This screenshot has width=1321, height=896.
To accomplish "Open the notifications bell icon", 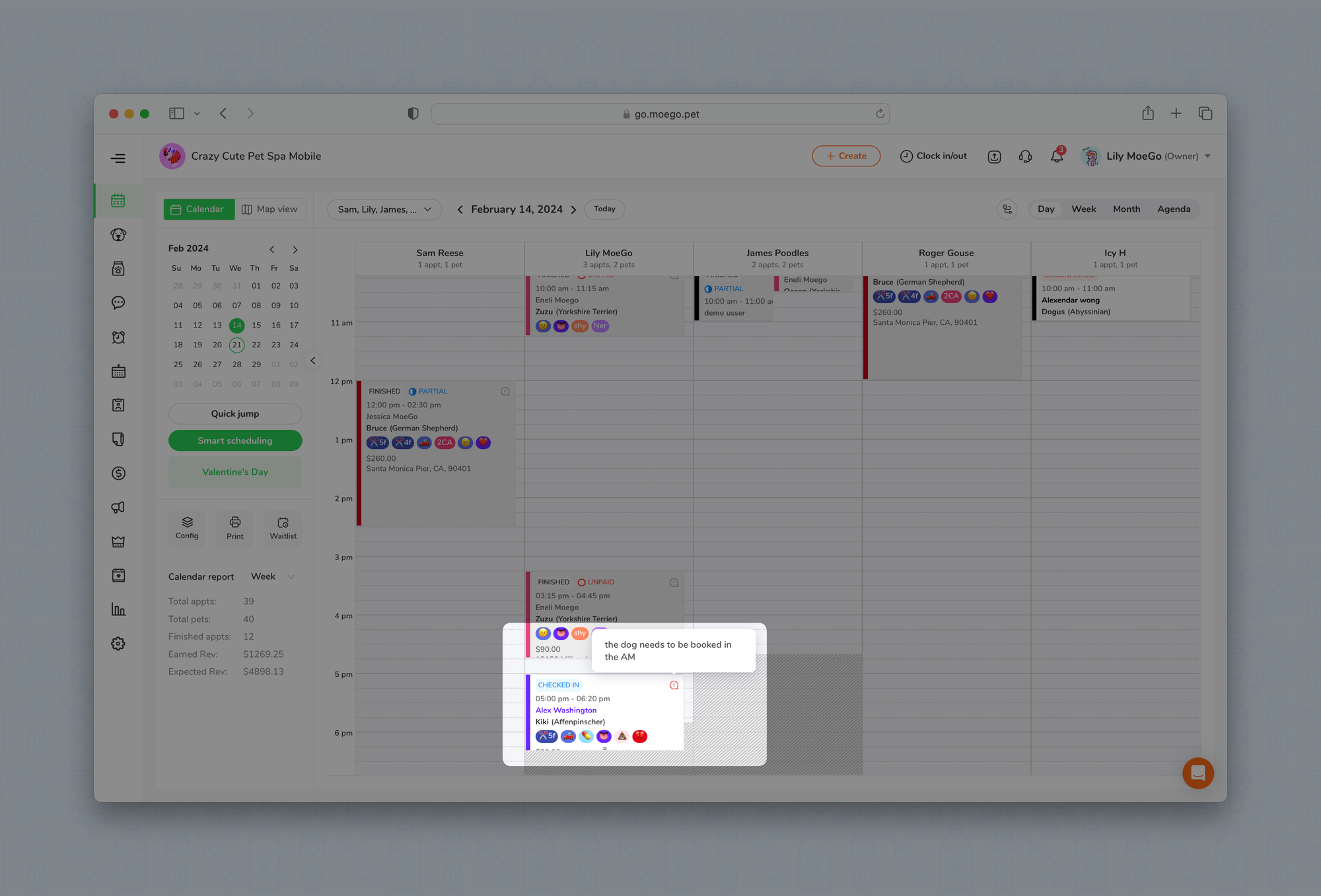I will tap(1057, 156).
